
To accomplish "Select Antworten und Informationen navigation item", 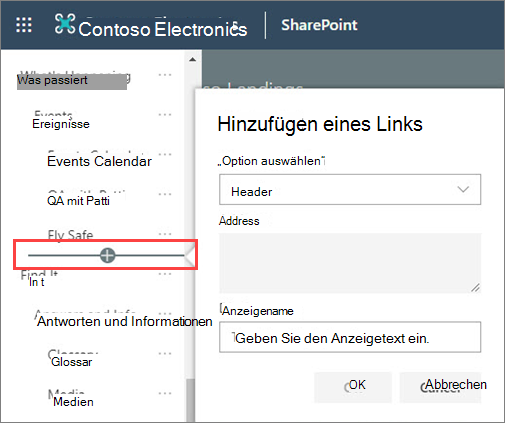I will point(125,321).
